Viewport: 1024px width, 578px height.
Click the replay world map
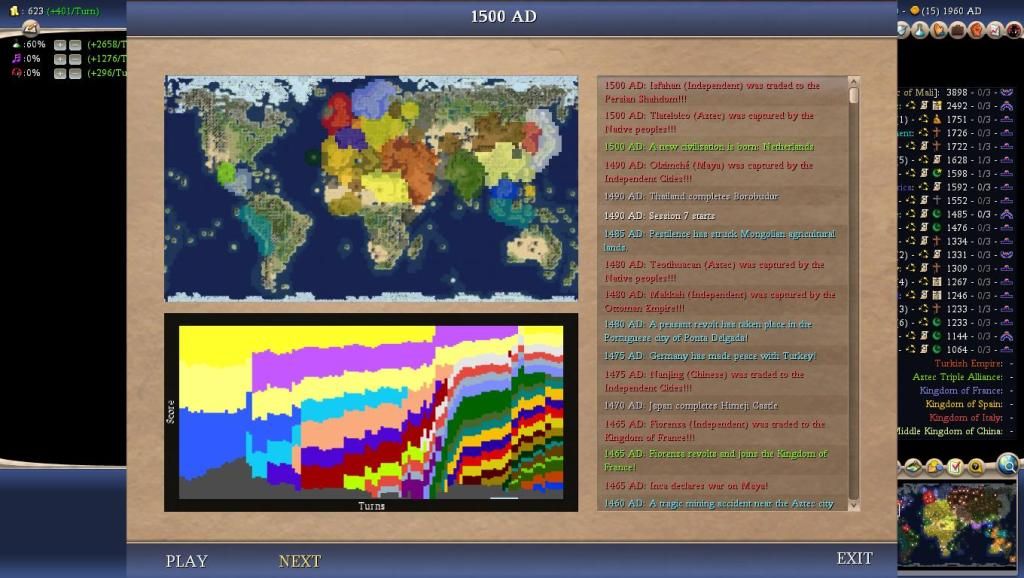coord(371,188)
